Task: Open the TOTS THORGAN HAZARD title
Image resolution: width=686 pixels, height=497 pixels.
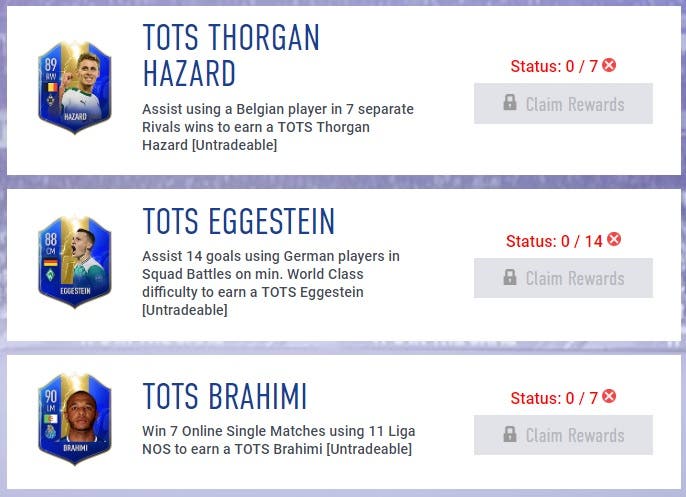Action: pos(231,55)
